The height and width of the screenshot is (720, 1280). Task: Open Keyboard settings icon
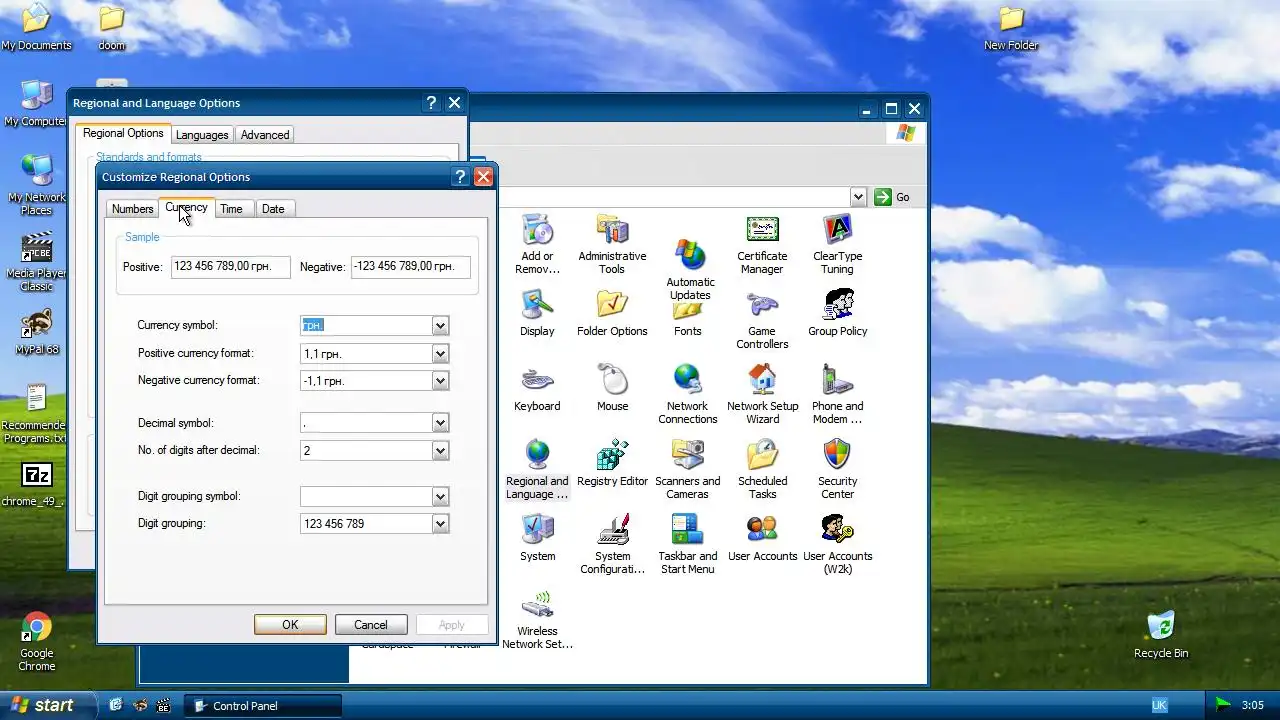tap(537, 388)
